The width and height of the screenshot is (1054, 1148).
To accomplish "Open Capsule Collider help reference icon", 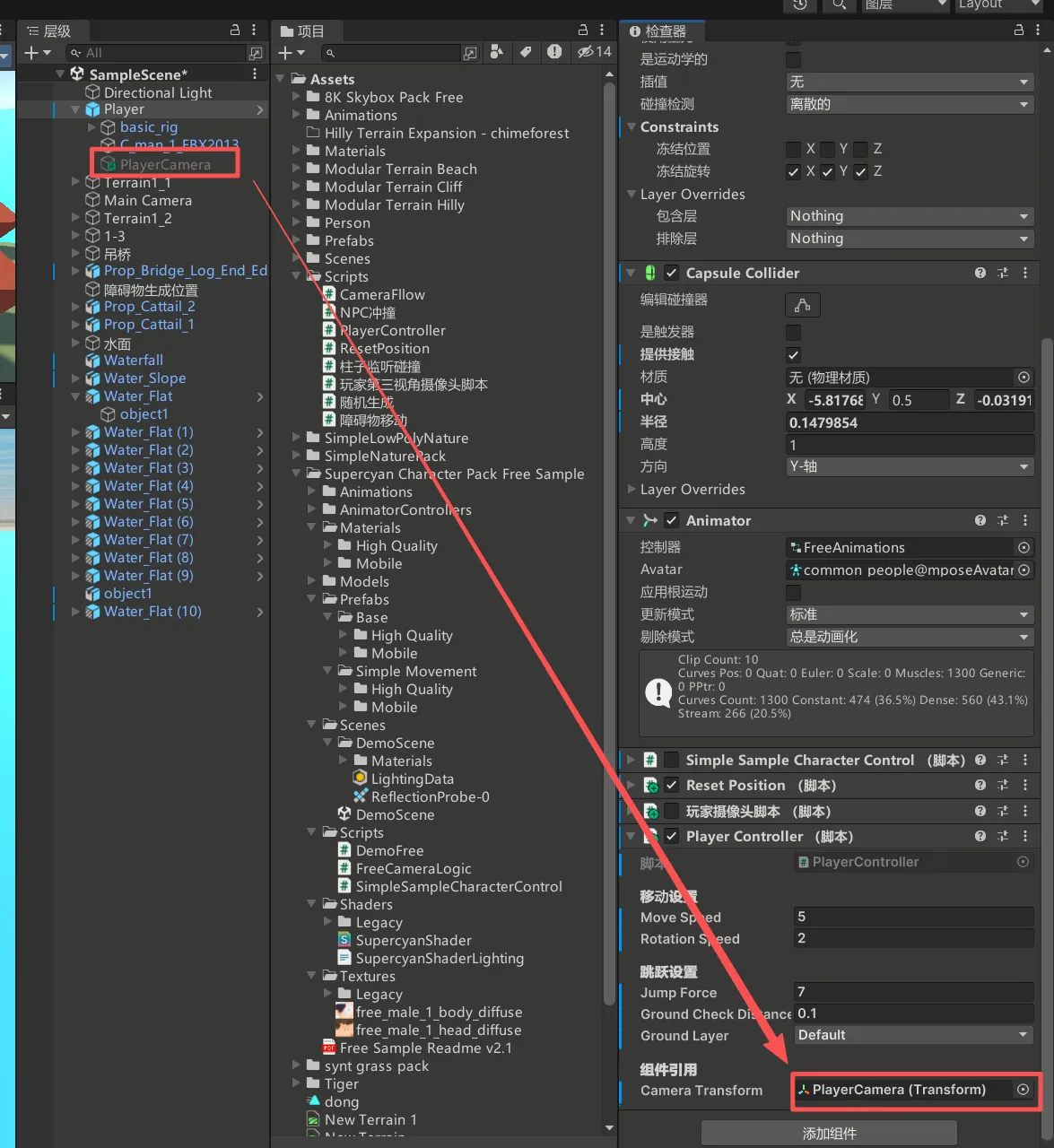I will pos(980,273).
